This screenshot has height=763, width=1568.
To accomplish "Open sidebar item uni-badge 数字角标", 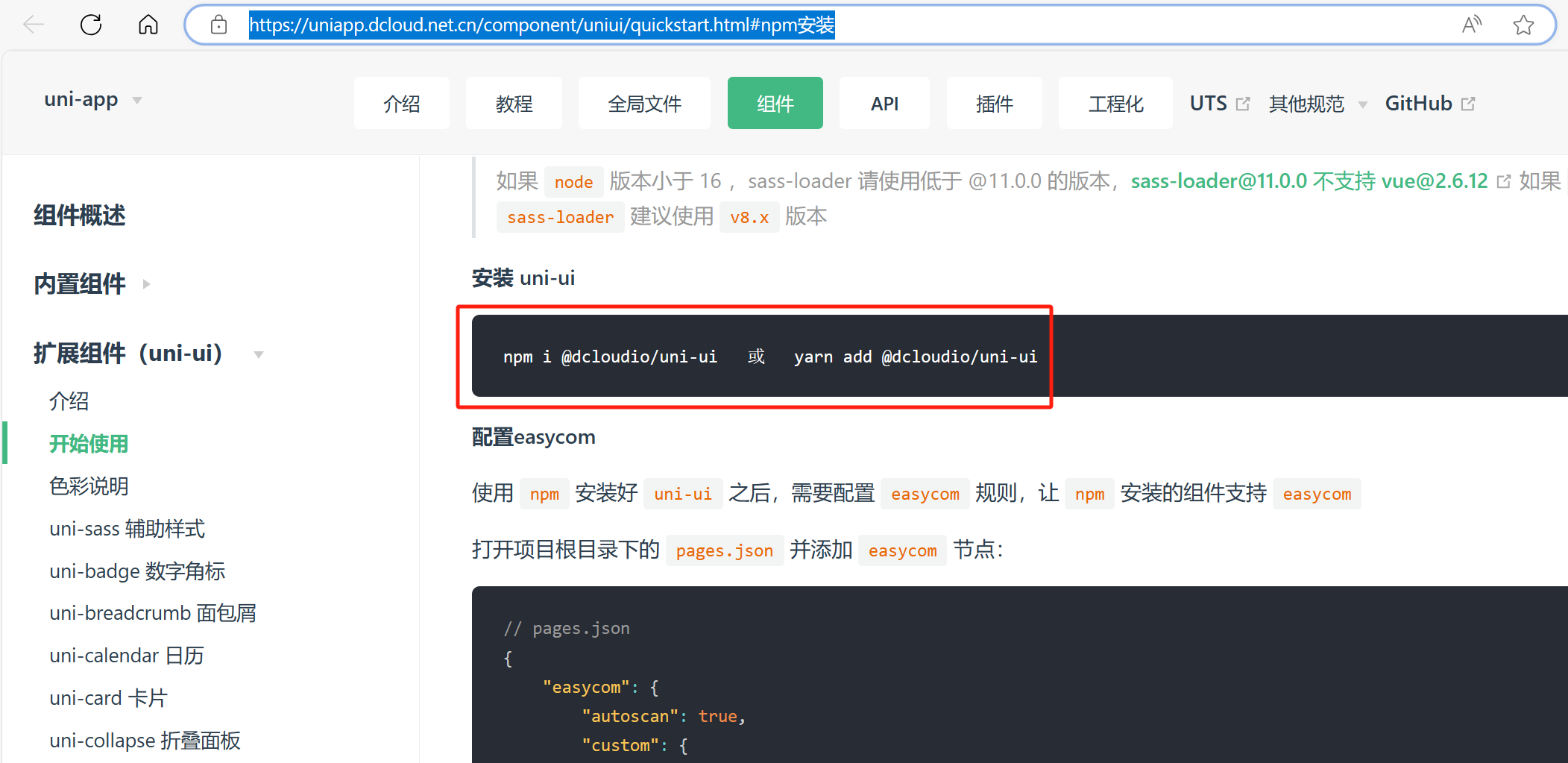I will 137,571.
